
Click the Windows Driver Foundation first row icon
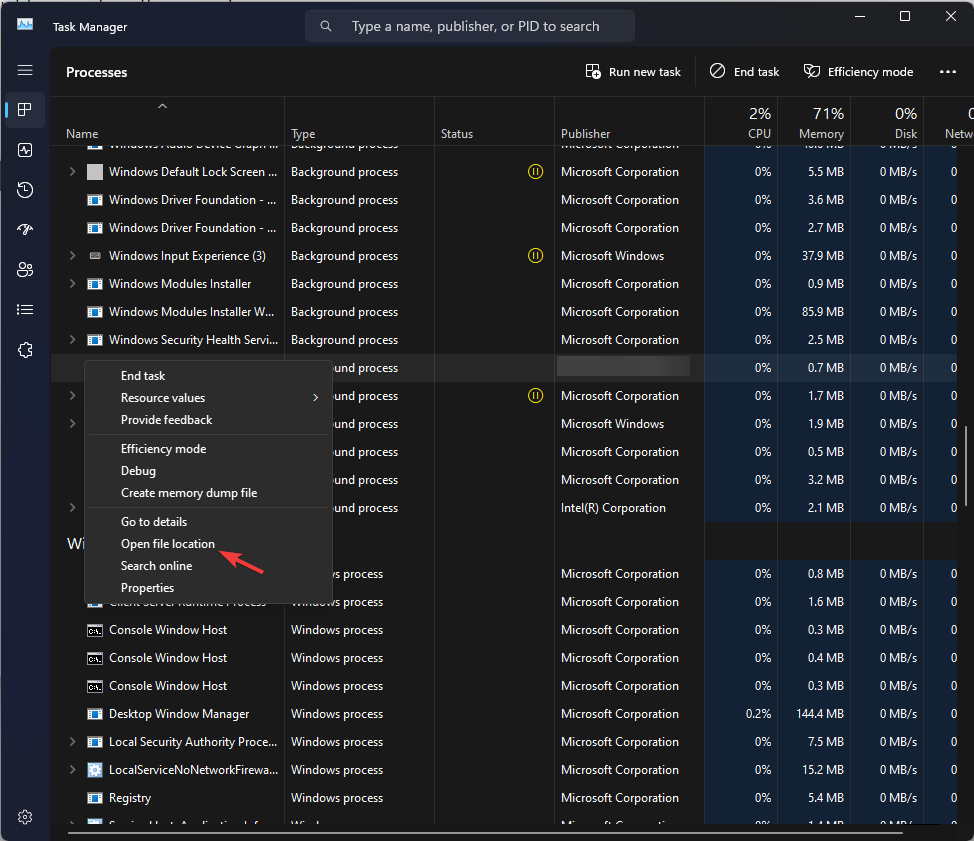pyautogui.click(x=94, y=200)
